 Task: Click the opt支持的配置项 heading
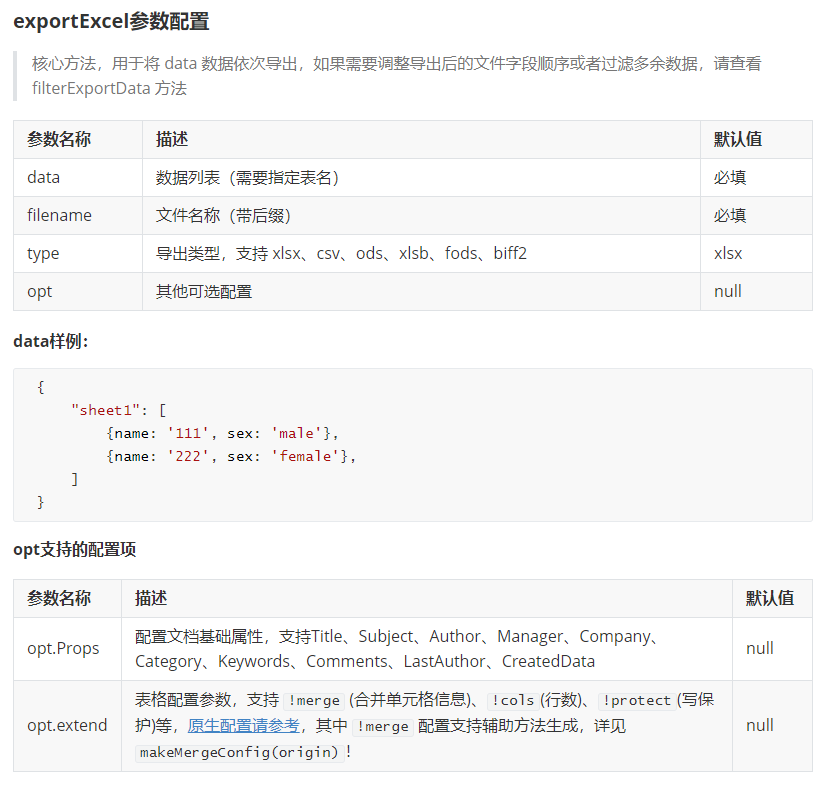[x=74, y=549]
